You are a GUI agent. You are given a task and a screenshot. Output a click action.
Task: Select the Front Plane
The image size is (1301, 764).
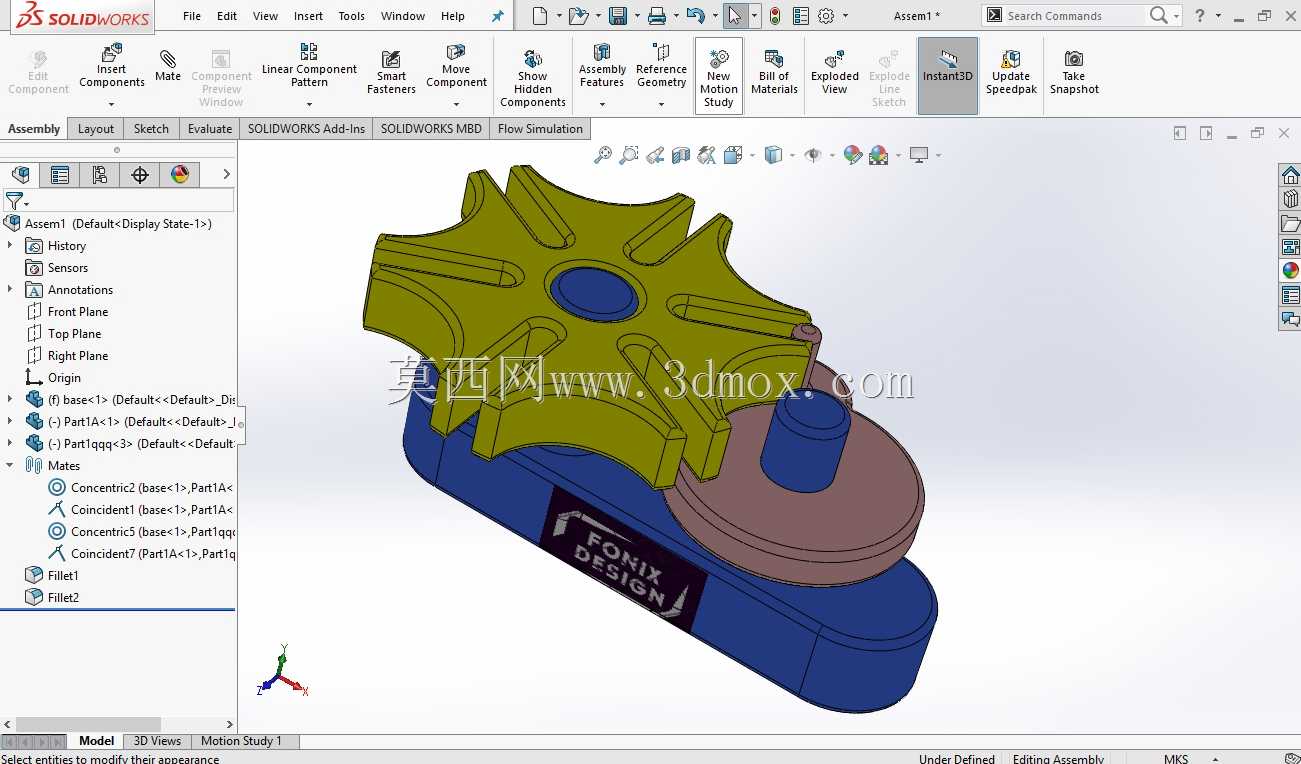click(78, 311)
